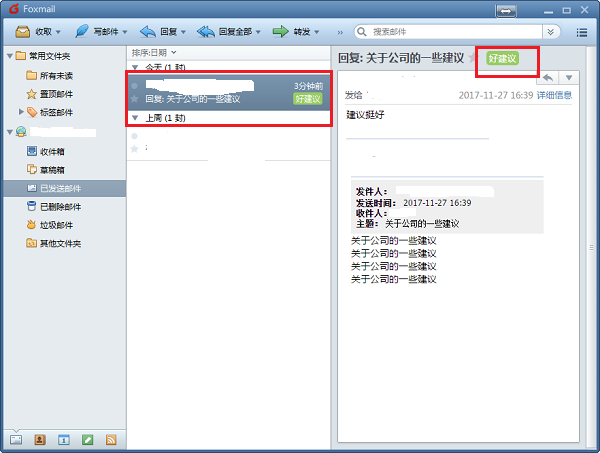Screen dimensions: 600x453
Task: Open the 所有未读 folder
Action: click(56, 76)
